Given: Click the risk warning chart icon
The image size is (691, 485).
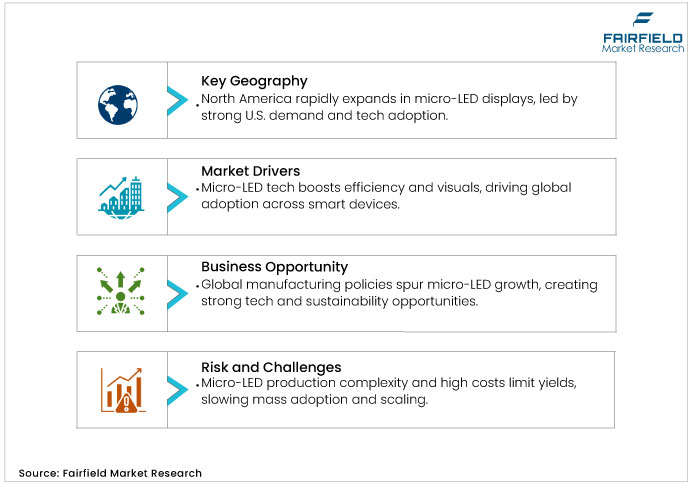Looking at the screenshot, I should click(120, 389).
